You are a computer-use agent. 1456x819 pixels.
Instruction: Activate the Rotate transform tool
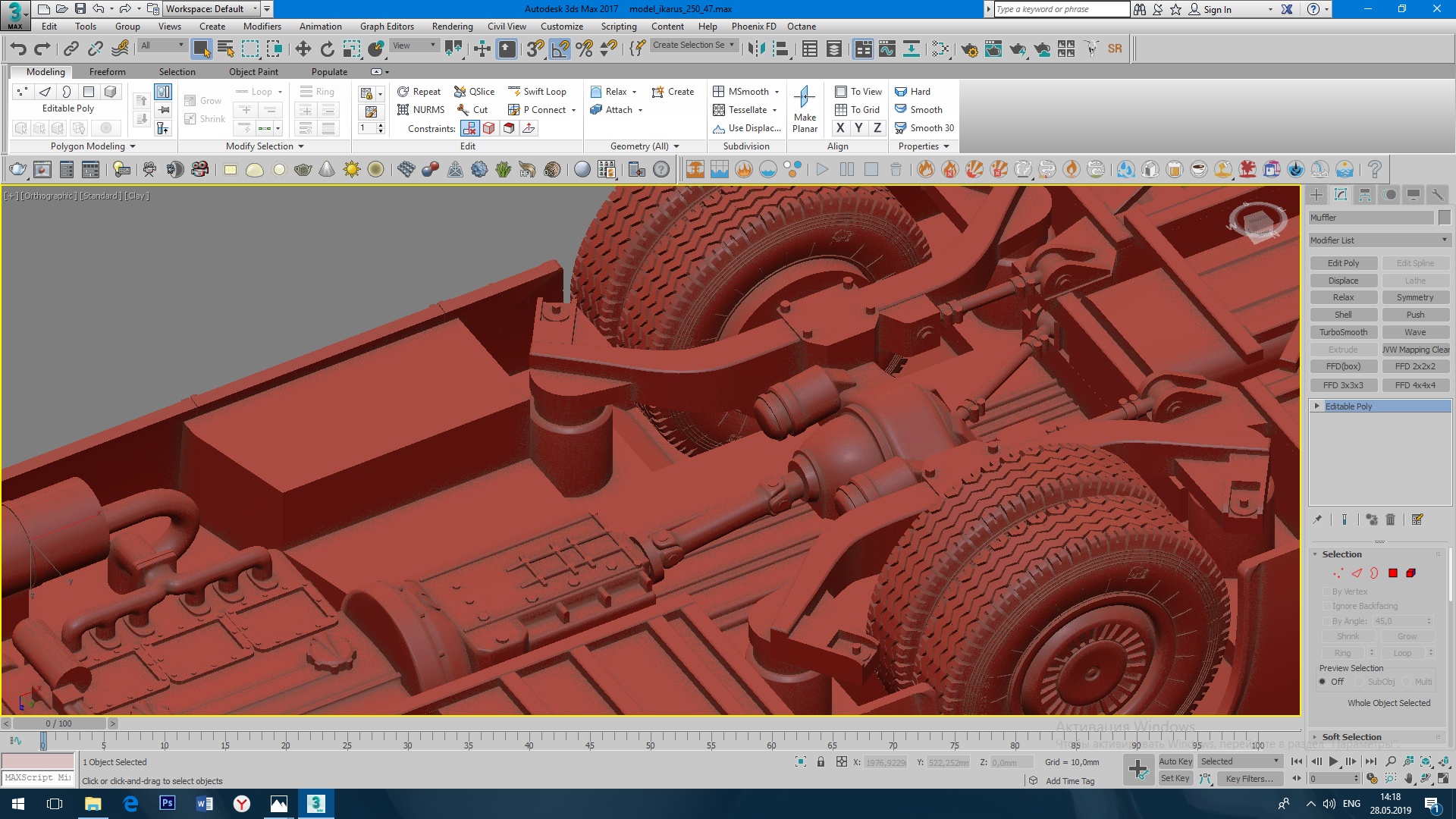[327, 49]
